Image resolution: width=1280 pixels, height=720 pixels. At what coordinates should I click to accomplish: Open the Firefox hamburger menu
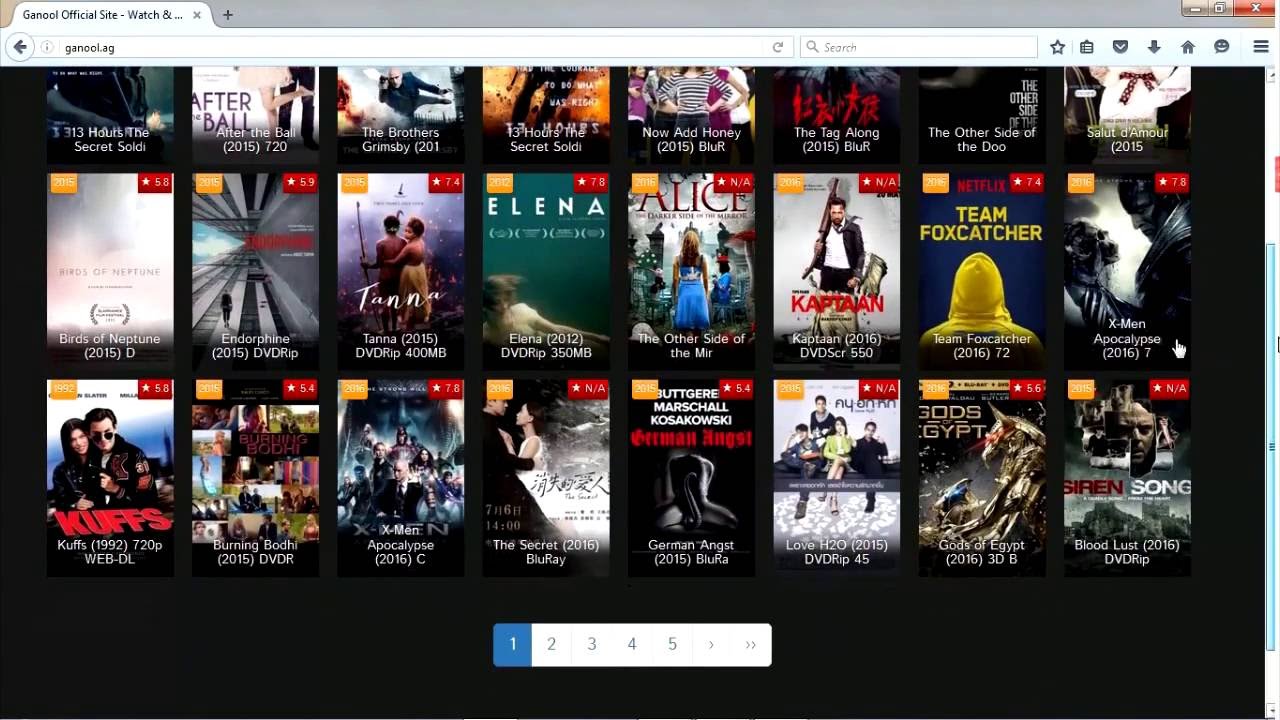1261,47
